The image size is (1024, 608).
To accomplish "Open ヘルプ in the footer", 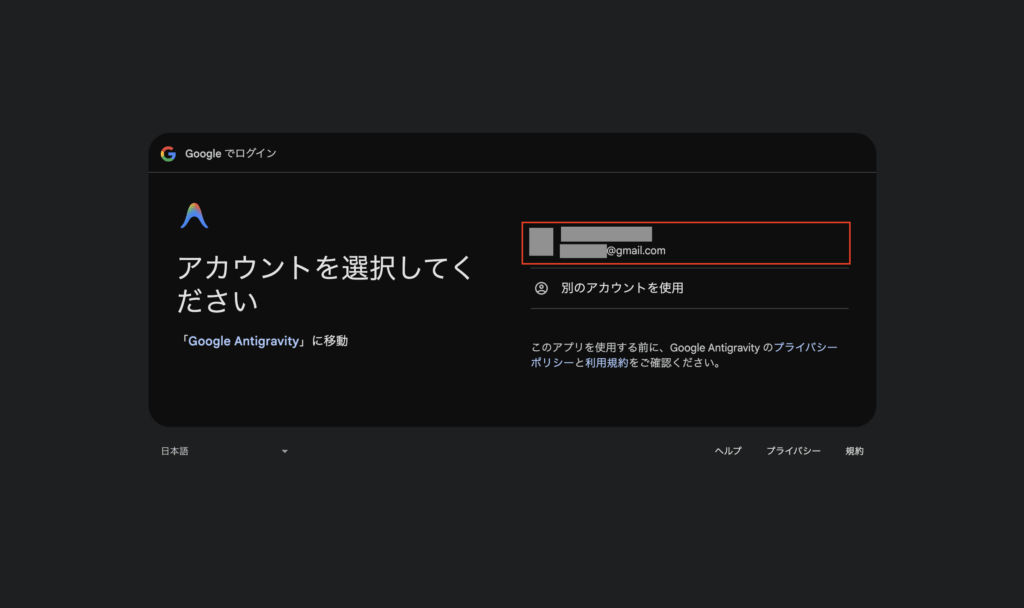I will pyautogui.click(x=728, y=451).
